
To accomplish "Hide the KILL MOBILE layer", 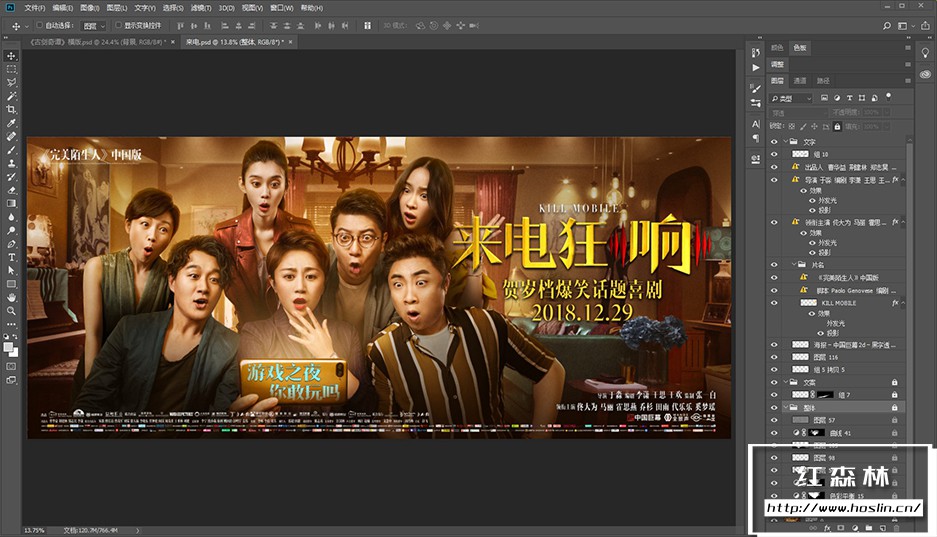I will 774,303.
